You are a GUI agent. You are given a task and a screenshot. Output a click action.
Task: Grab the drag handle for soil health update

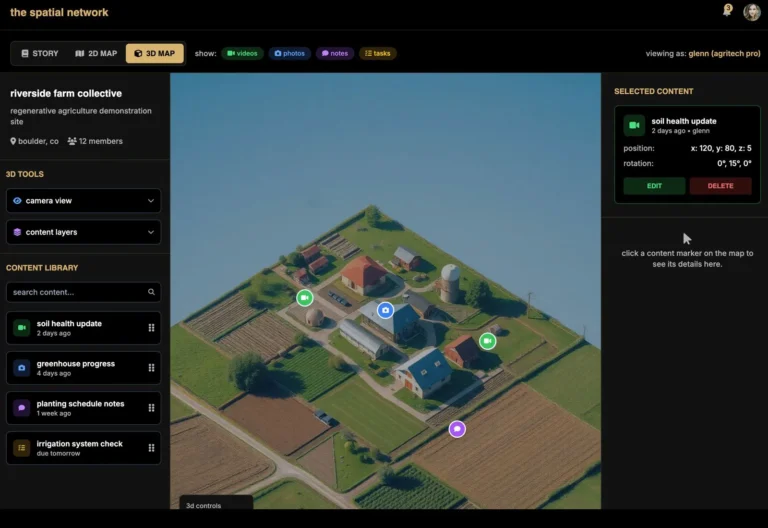[x=152, y=328]
